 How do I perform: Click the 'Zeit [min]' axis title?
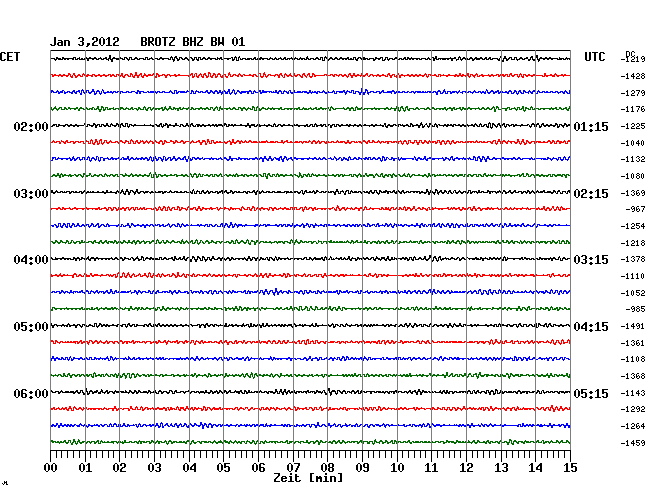[x=308, y=478]
